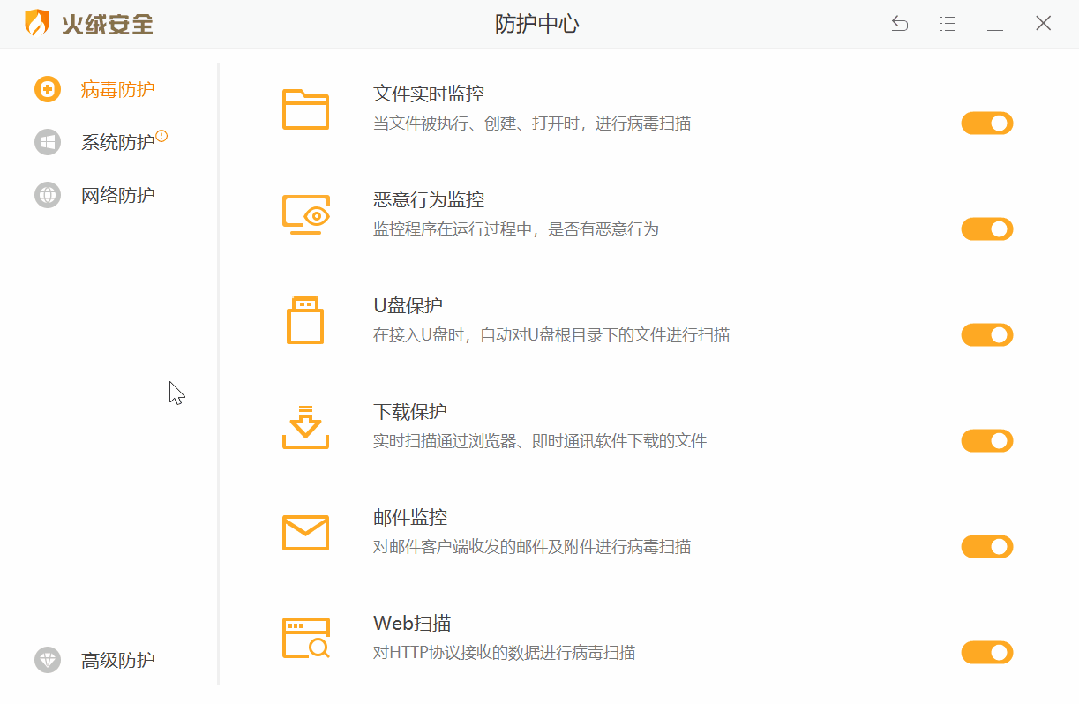Image resolution: width=1079 pixels, height=704 pixels.
Task: Click the Web扫描 title
Action: (x=412, y=623)
